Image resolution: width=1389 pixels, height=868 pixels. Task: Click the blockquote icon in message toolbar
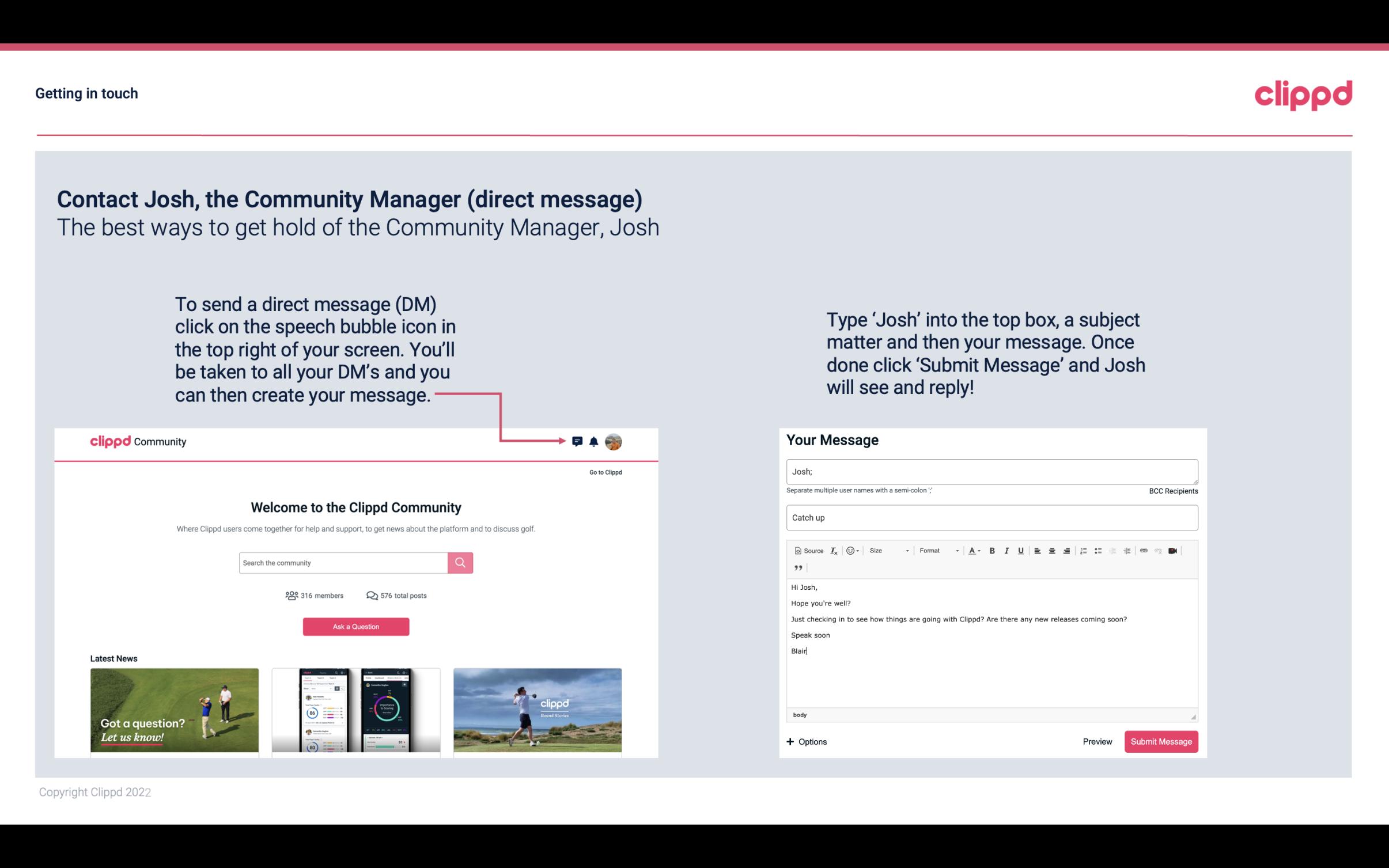pos(797,568)
